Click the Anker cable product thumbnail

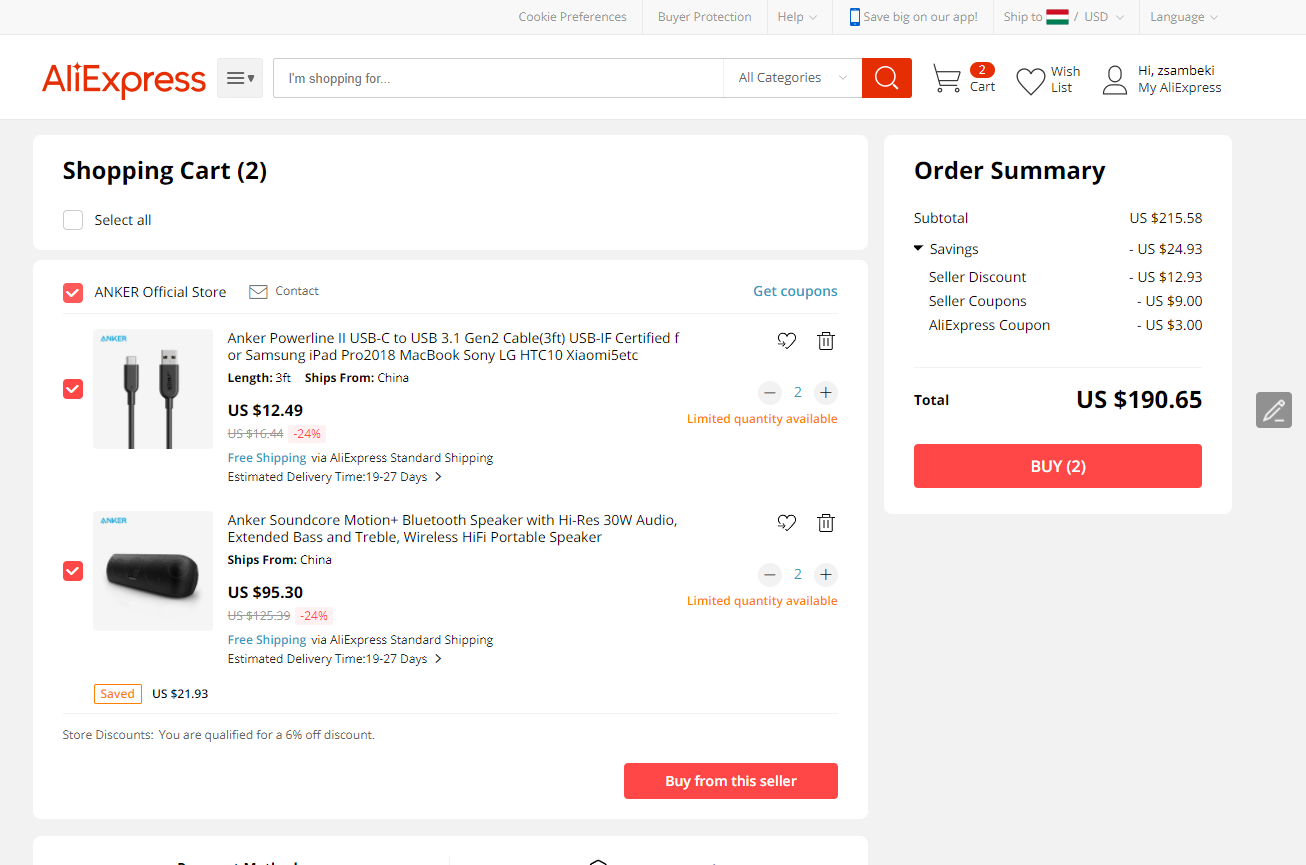pyautogui.click(x=153, y=389)
